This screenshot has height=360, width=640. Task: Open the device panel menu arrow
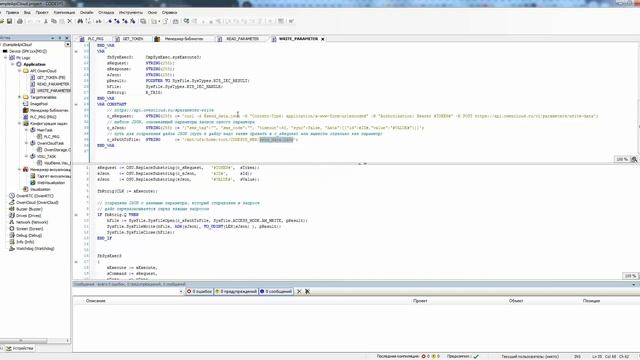[52, 38]
